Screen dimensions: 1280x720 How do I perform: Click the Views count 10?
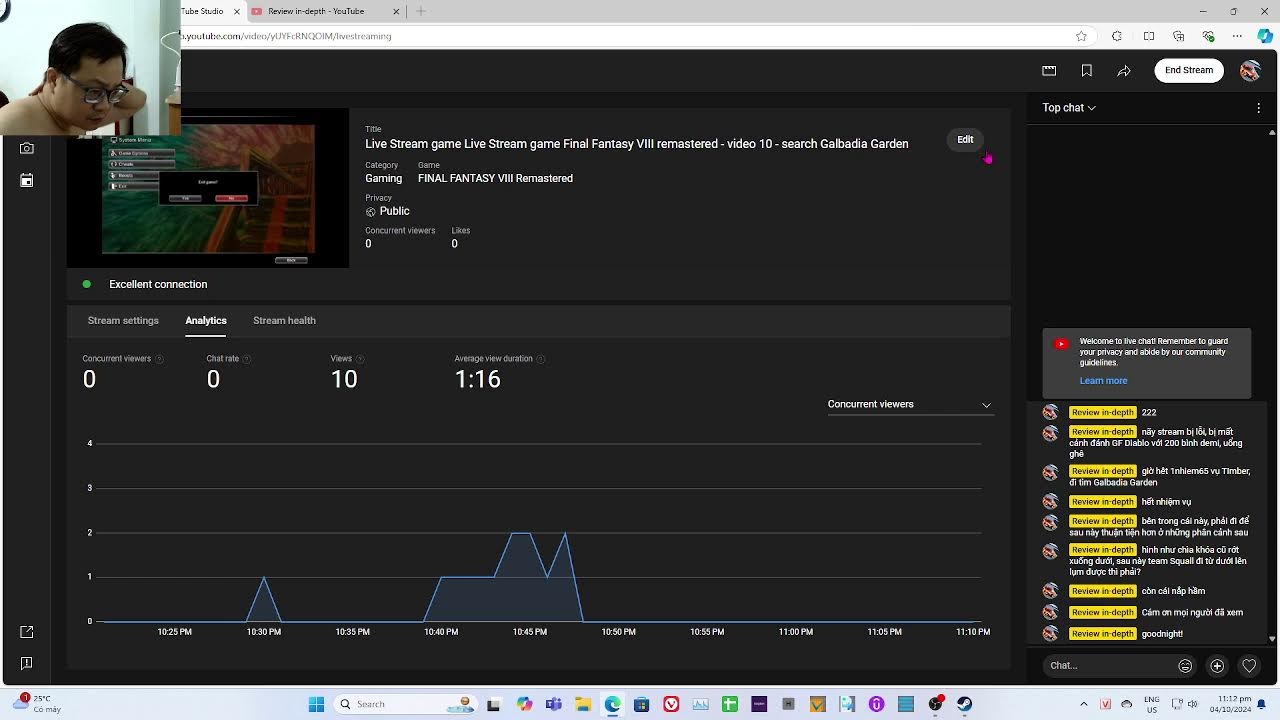(x=344, y=379)
